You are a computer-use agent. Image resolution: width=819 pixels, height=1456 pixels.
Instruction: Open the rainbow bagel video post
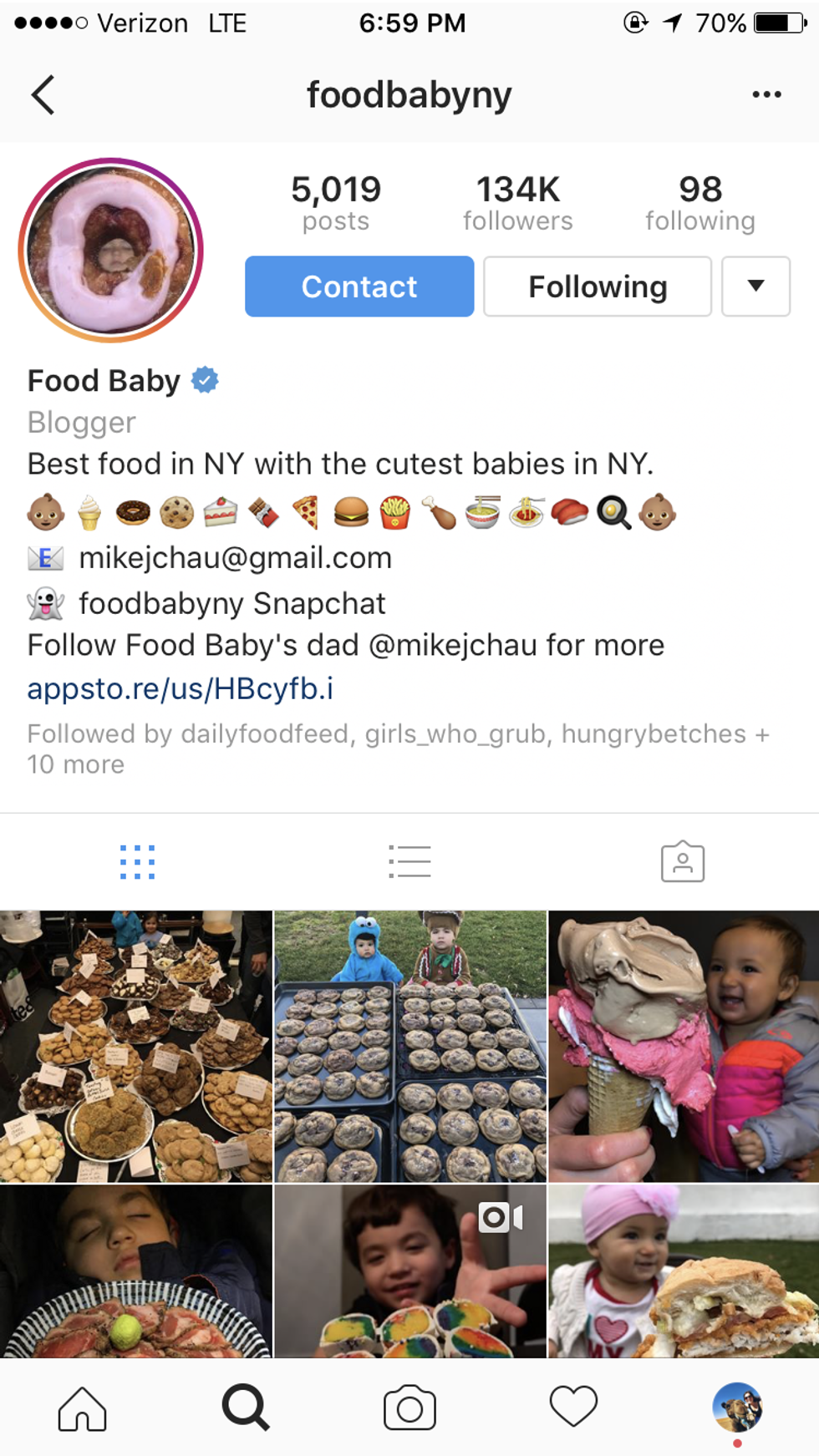(410, 1271)
